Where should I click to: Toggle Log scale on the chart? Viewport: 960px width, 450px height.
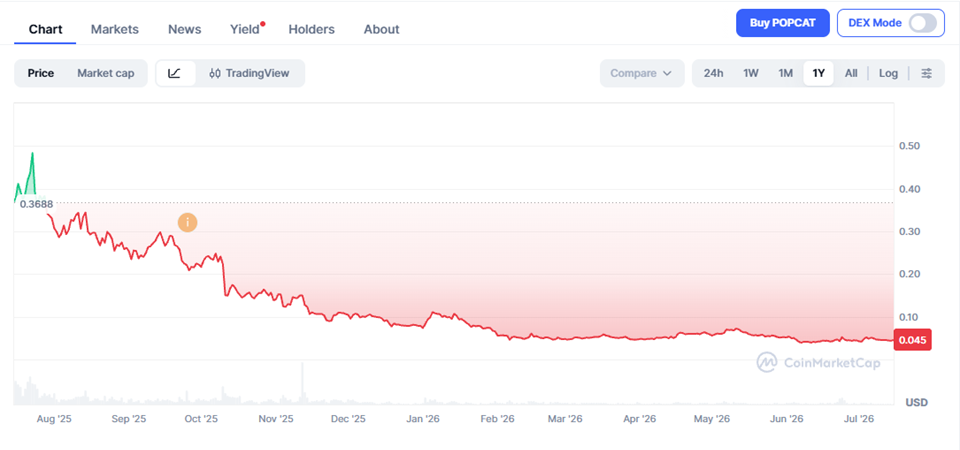pyautogui.click(x=888, y=73)
